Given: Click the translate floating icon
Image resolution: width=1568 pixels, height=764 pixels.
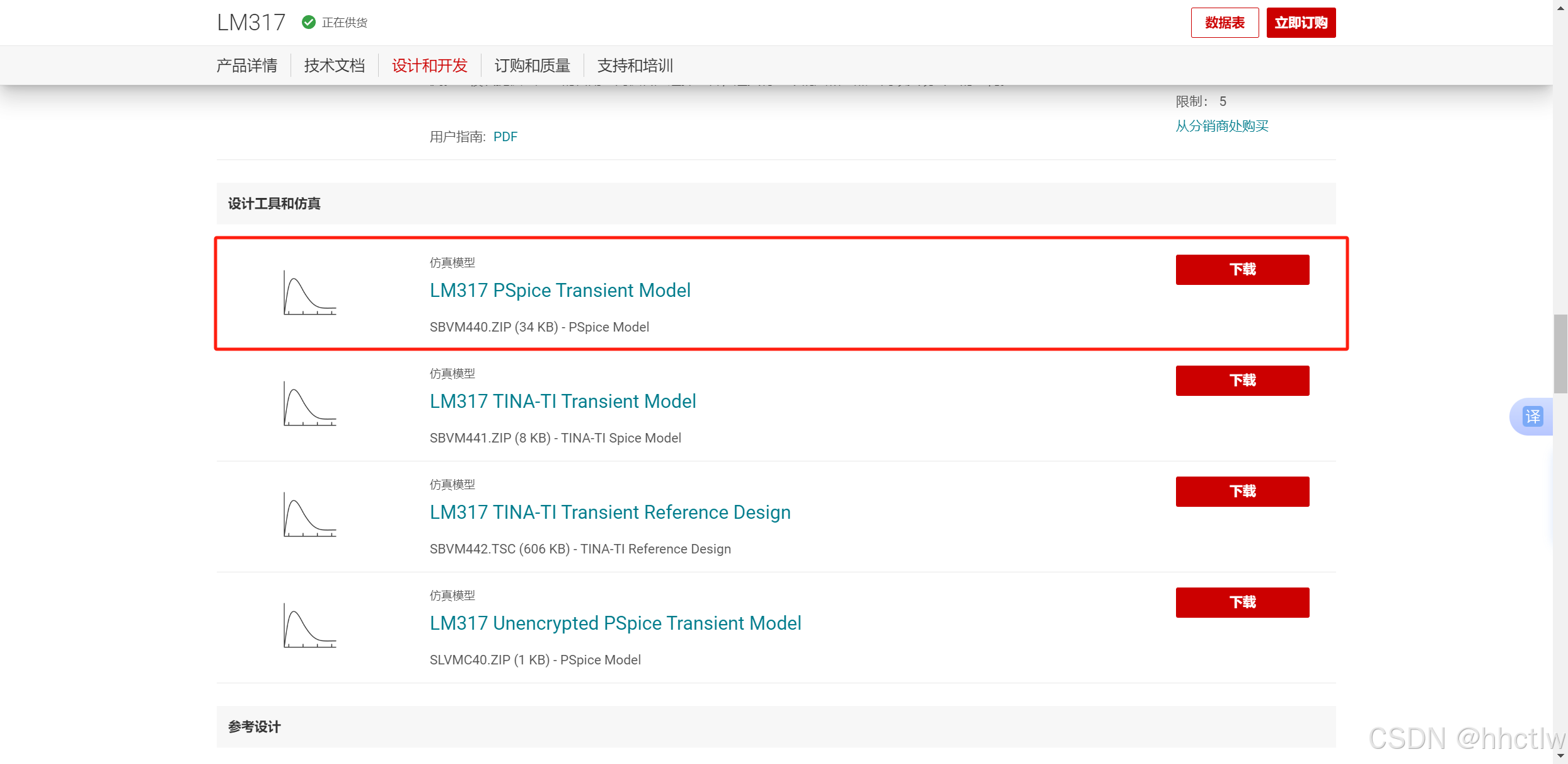Looking at the screenshot, I should coord(1533,417).
